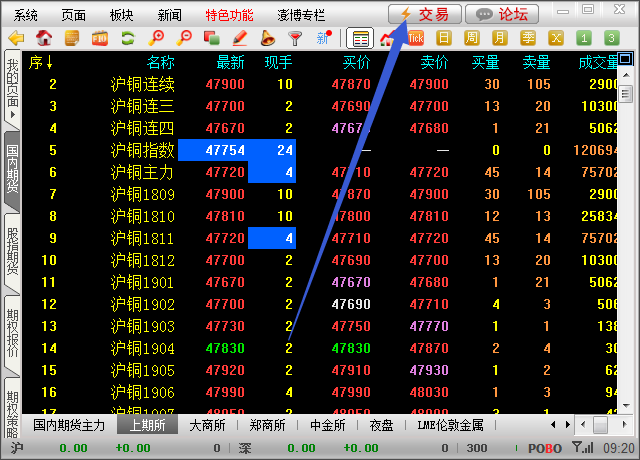The height and width of the screenshot is (460, 640).
Task: Click the home icon in toolbar
Action: tap(44, 39)
